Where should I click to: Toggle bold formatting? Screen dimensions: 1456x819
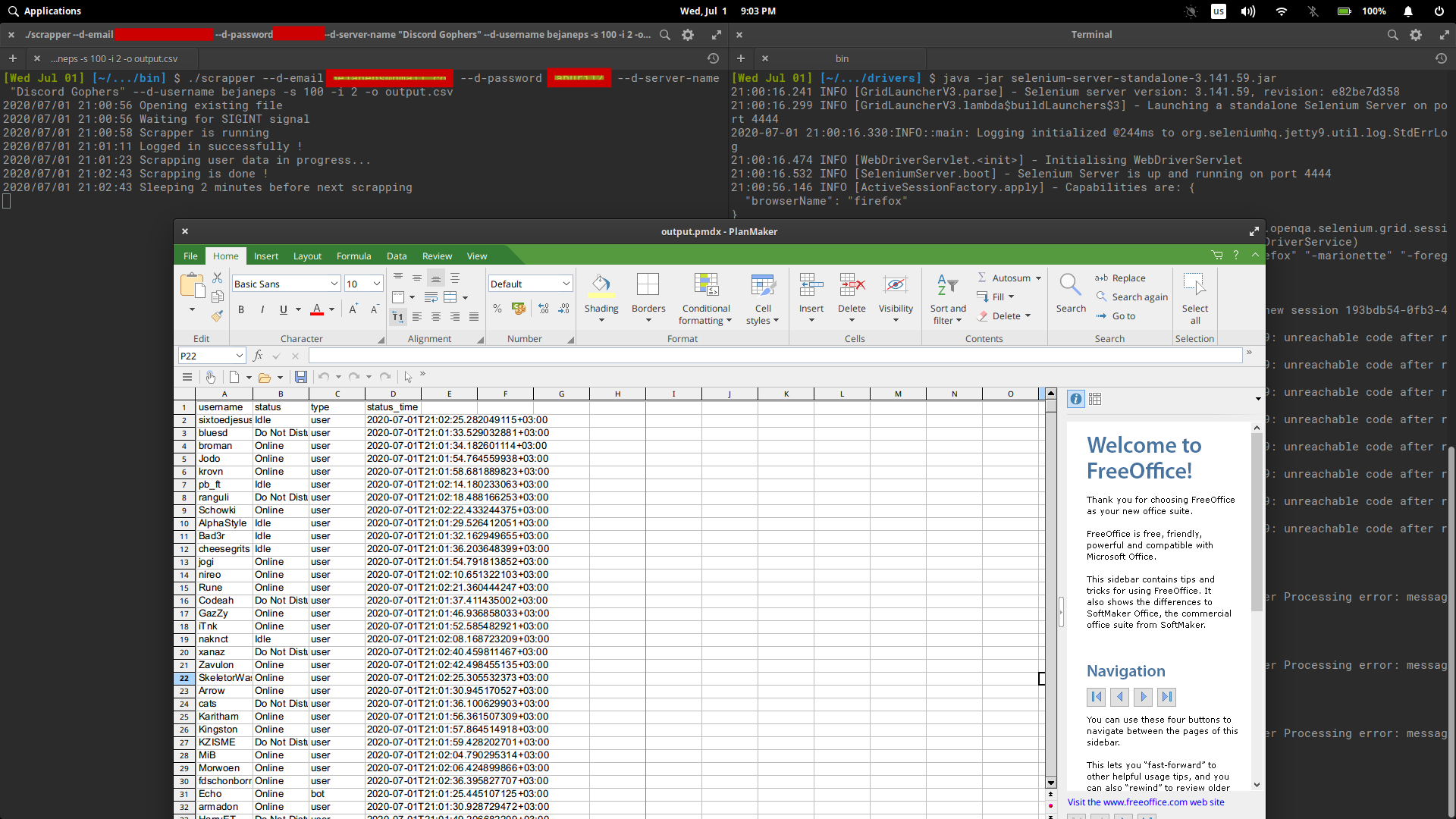point(241,309)
